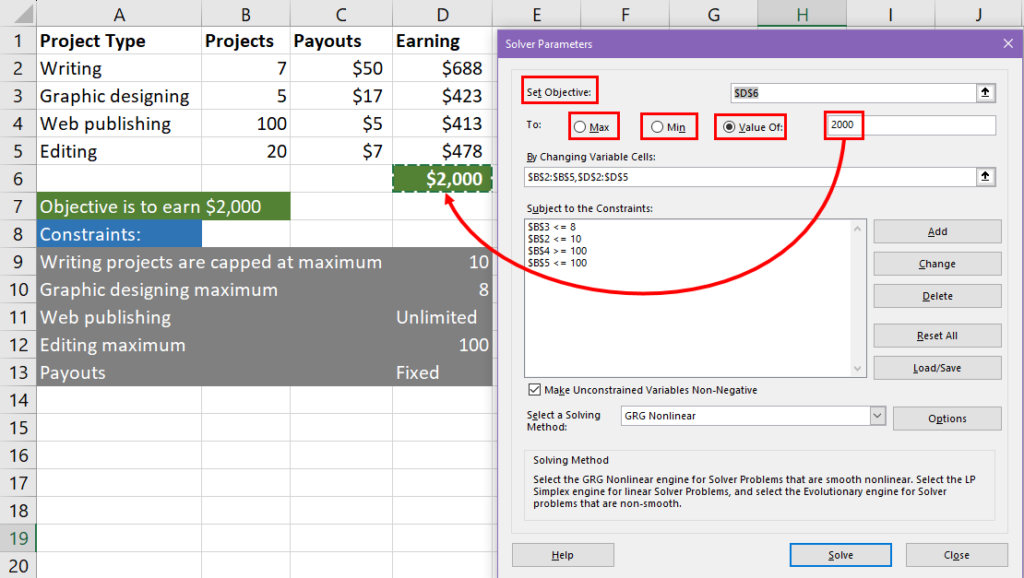
Task: Click the Add constraint button
Action: (937, 231)
